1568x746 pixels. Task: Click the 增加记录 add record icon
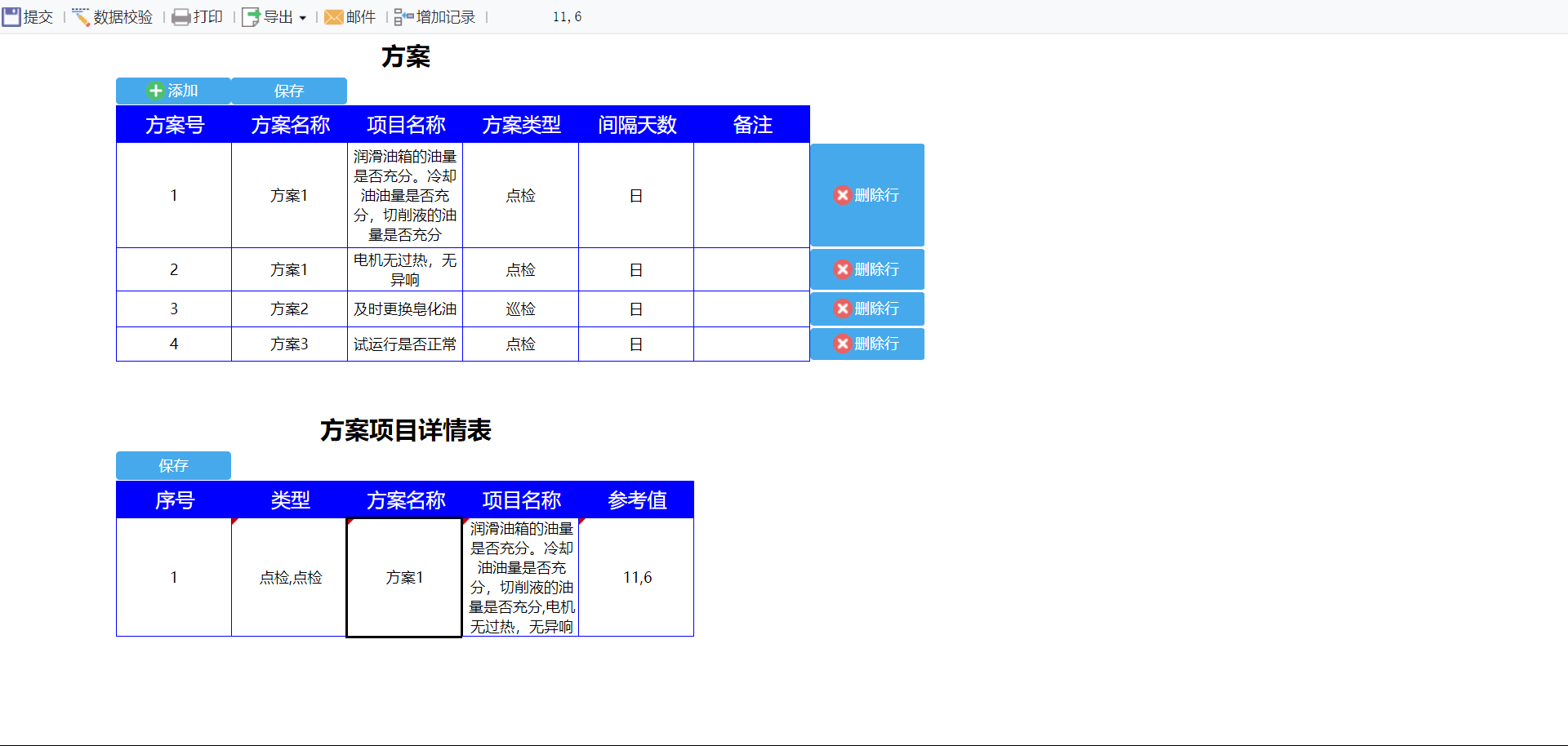point(403,16)
